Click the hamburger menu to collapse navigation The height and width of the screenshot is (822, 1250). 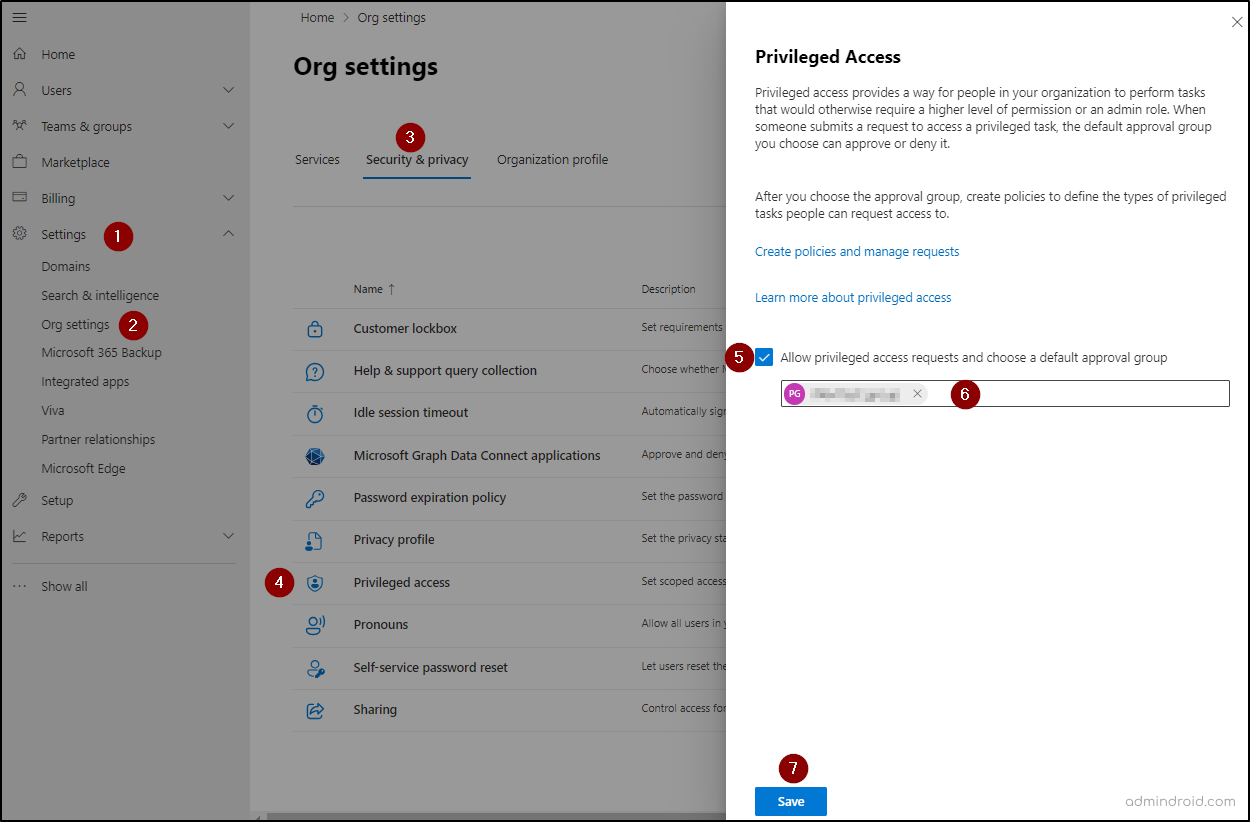pyautogui.click(x=19, y=17)
